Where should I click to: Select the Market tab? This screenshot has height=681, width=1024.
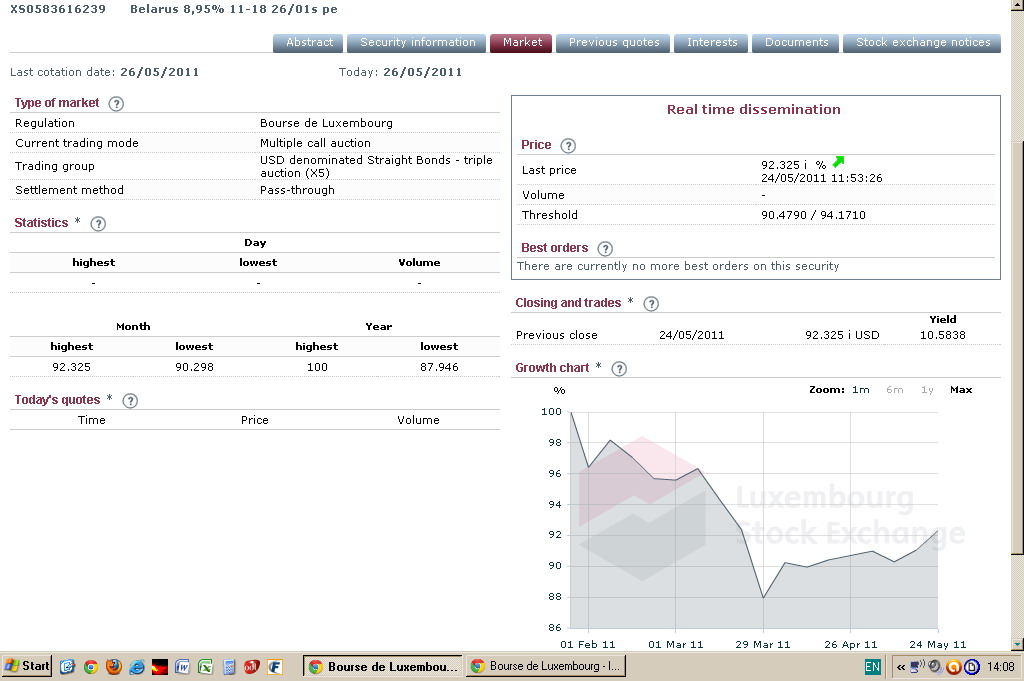click(x=522, y=42)
